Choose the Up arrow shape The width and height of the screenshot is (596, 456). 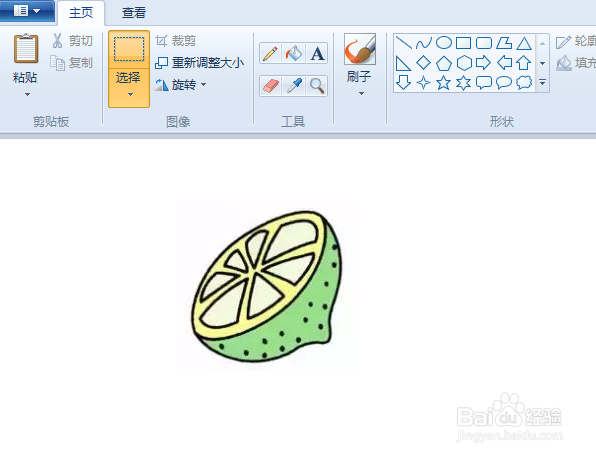click(x=524, y=62)
